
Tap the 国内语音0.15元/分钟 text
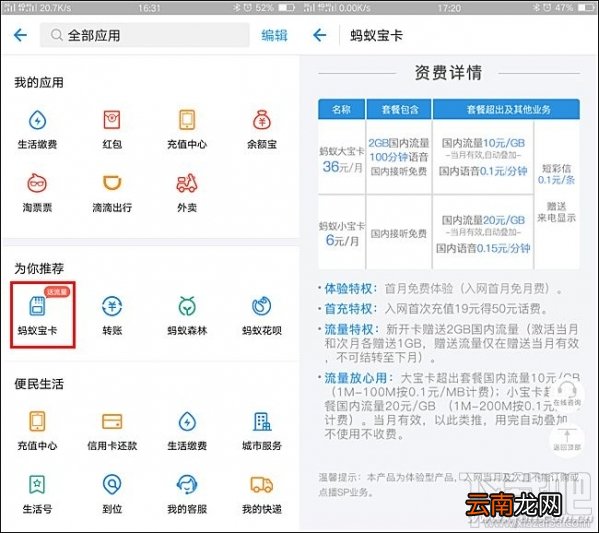483,248
